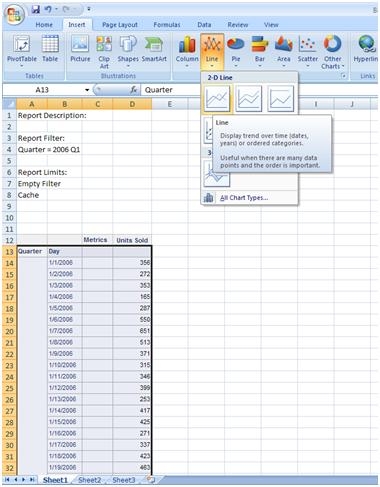Switch to the Home tab

44,25
